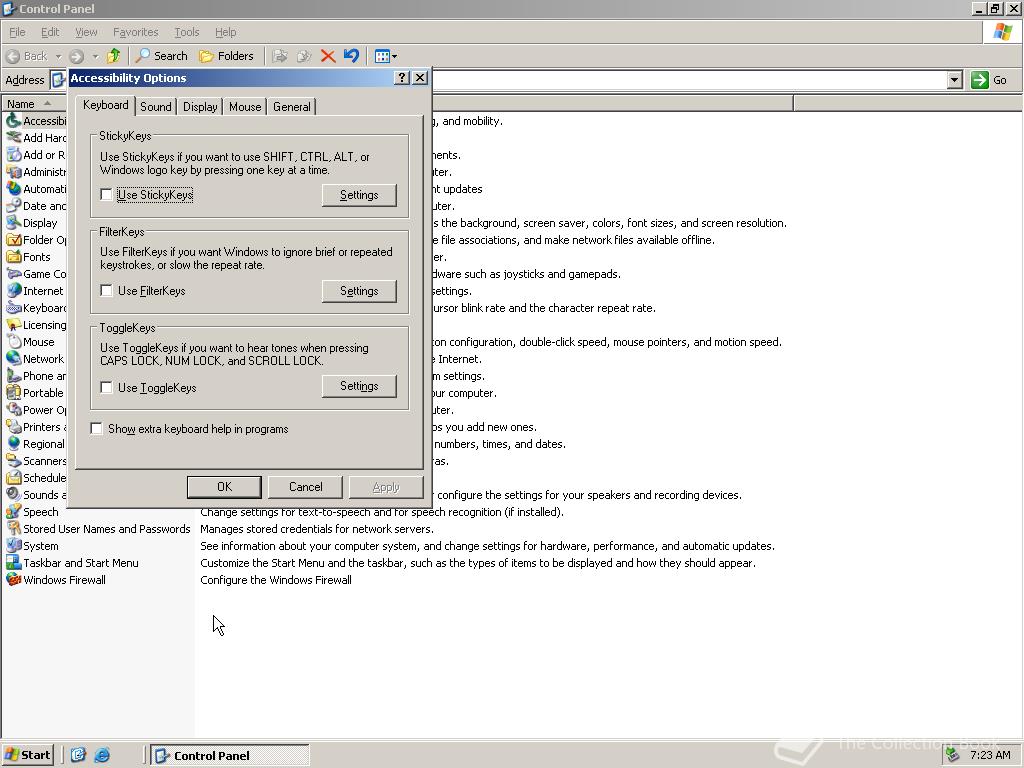Expand the Back button history arrow
The image size is (1024, 768).
click(x=58, y=56)
